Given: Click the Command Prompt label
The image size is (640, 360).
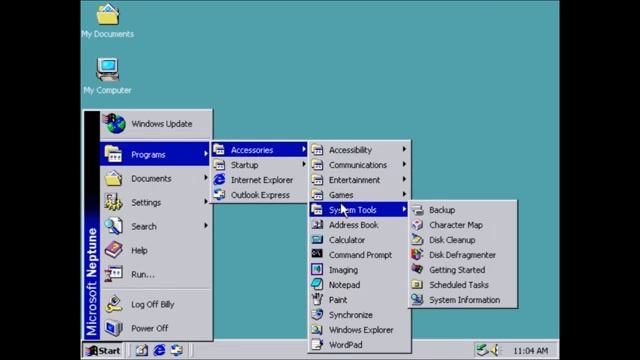Looking at the screenshot, I should point(360,255).
